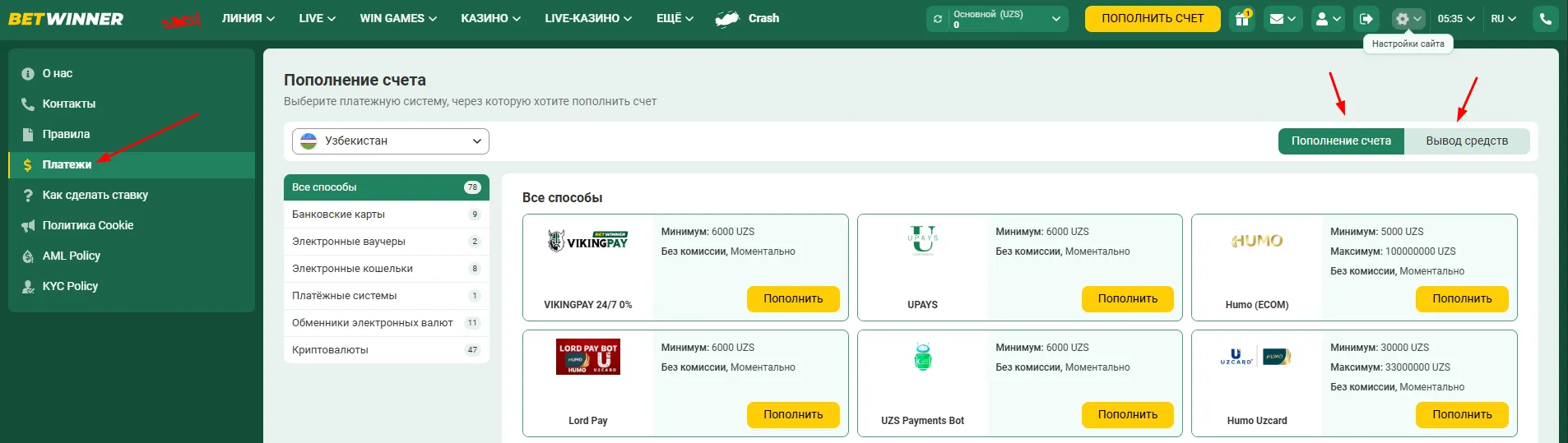The image size is (1568, 443).
Task: Expand the LIVE menu
Action: 318,18
